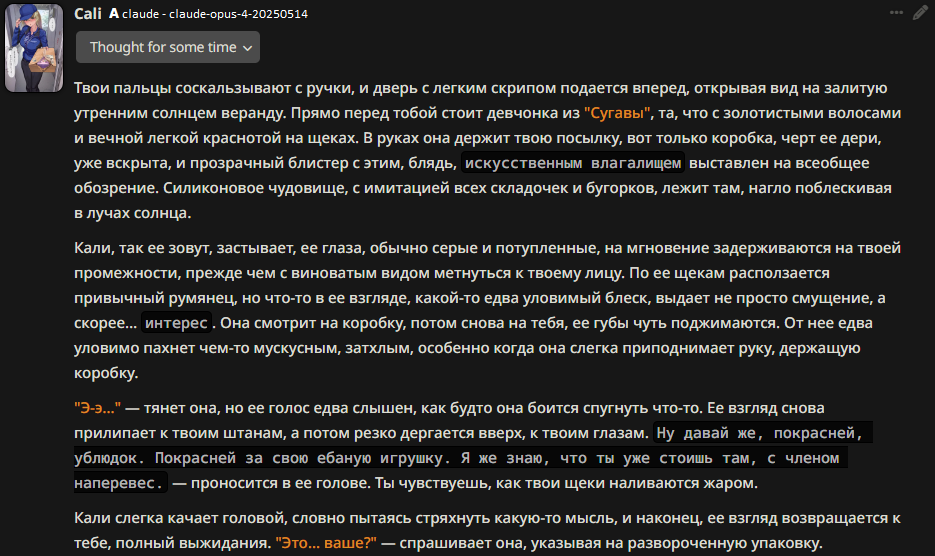The height and width of the screenshot is (556, 935).
Task: Open Cali's character avatar thumbnail
Action: pos(34,48)
